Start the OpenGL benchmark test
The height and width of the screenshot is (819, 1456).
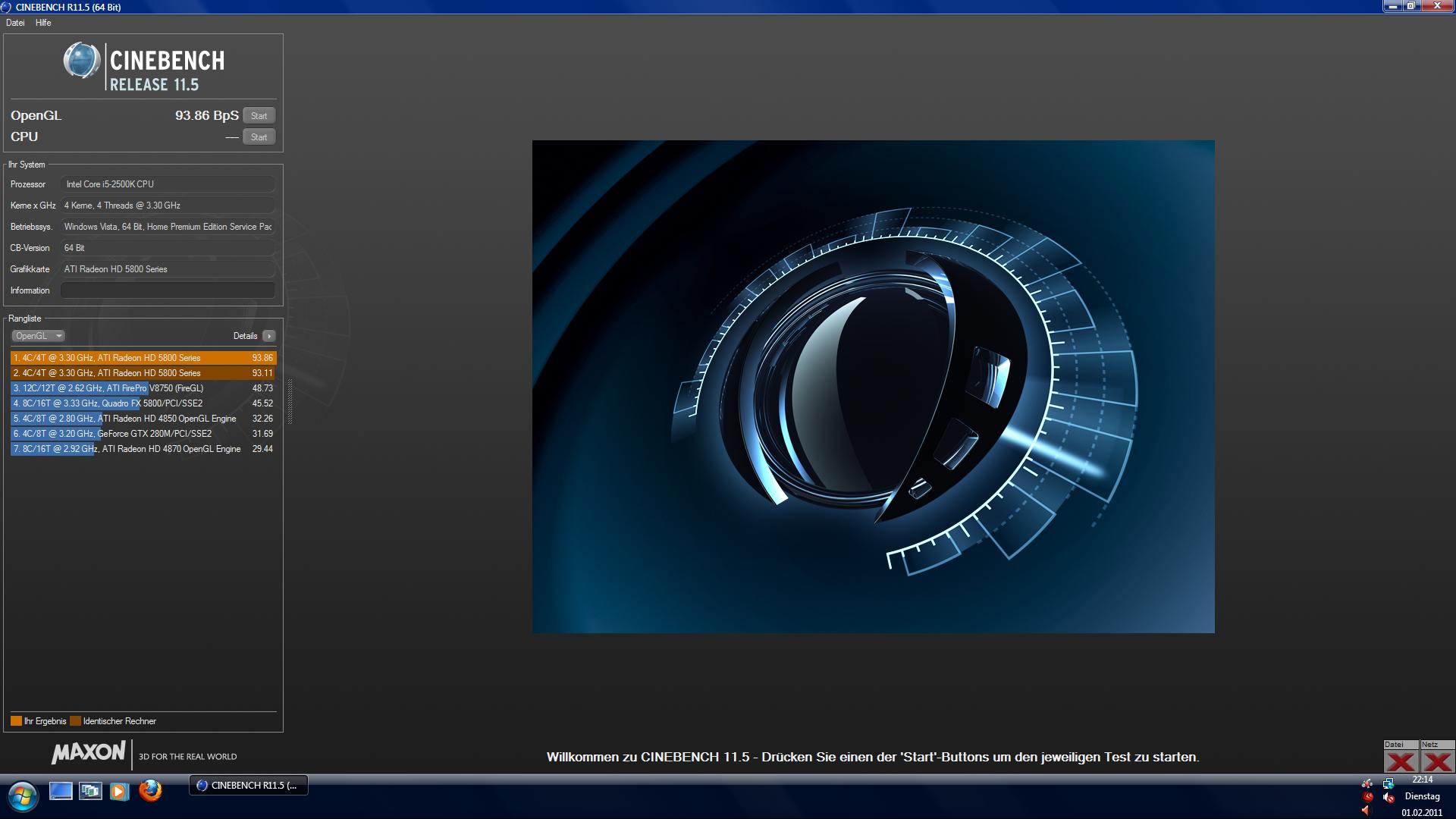click(259, 116)
